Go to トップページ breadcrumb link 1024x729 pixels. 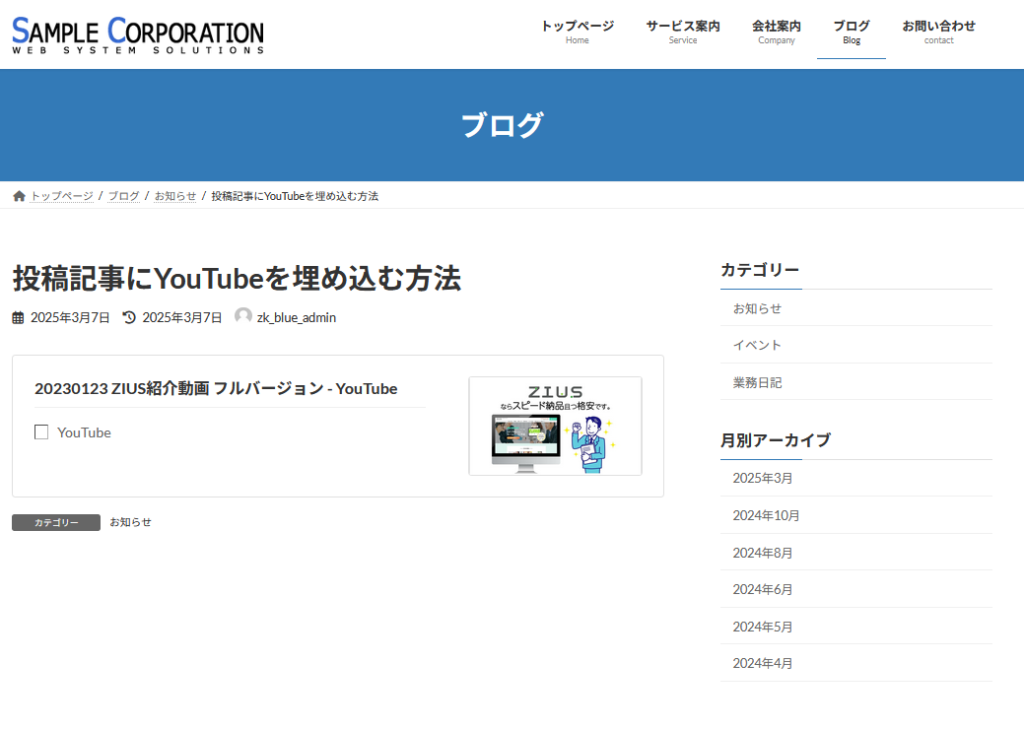pos(62,196)
